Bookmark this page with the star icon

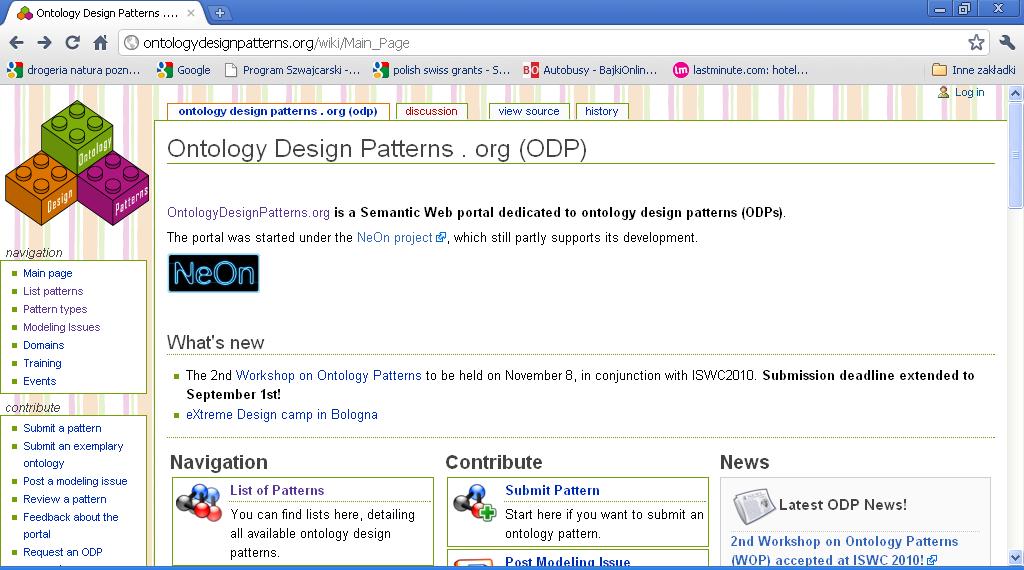pos(976,43)
